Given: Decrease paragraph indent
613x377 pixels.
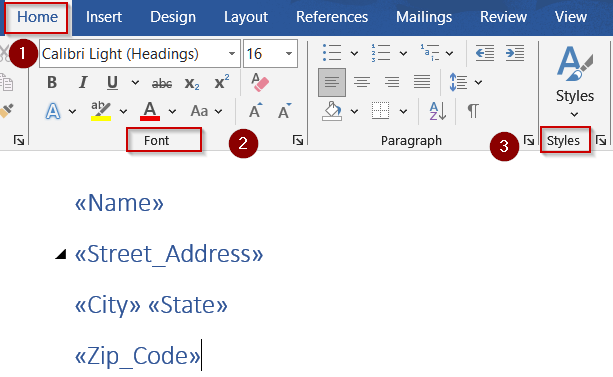Looking at the screenshot, I should 485,53.
